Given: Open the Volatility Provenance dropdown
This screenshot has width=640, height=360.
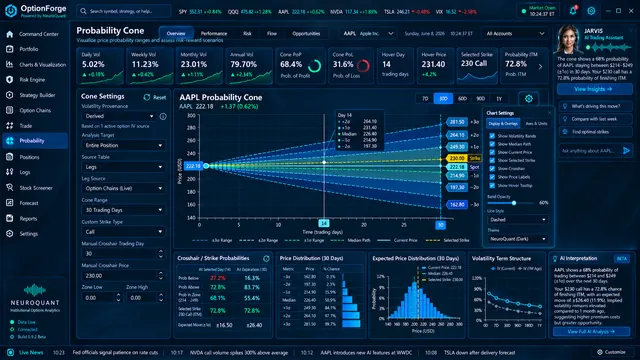Looking at the screenshot, I should [x=119, y=116].
